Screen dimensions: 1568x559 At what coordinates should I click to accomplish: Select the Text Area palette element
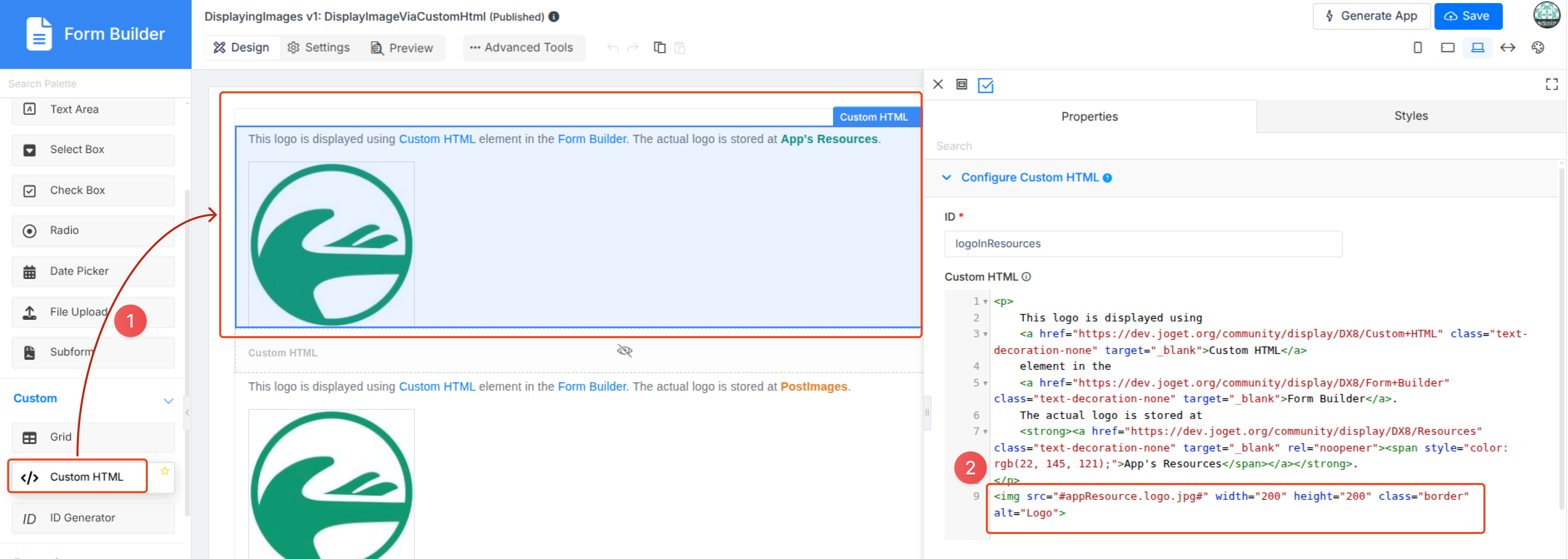(93, 110)
